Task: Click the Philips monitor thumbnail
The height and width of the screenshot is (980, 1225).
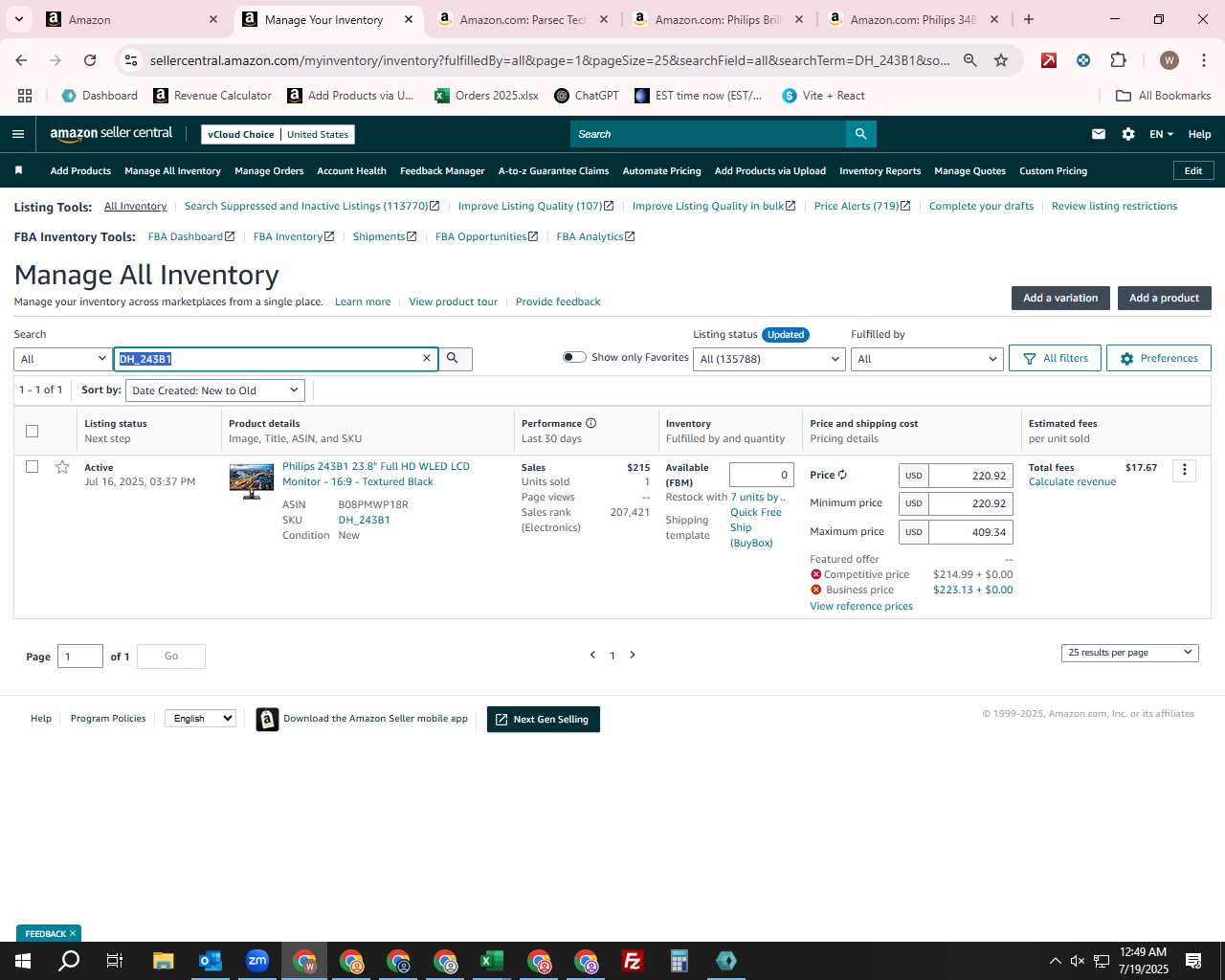Action: point(252,481)
